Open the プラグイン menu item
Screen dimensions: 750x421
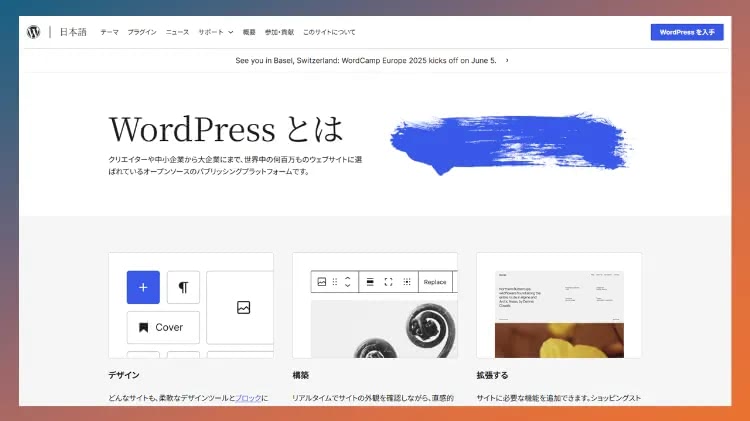(142, 32)
